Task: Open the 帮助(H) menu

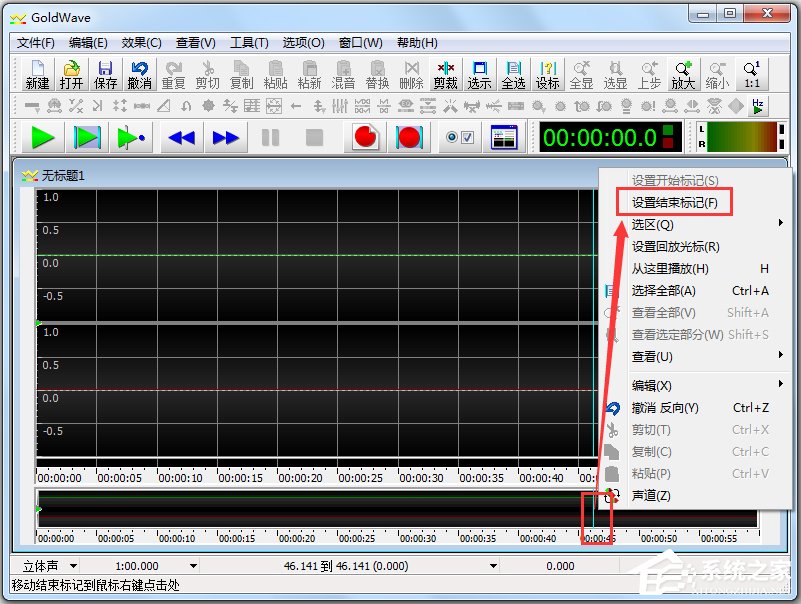Action: click(417, 43)
